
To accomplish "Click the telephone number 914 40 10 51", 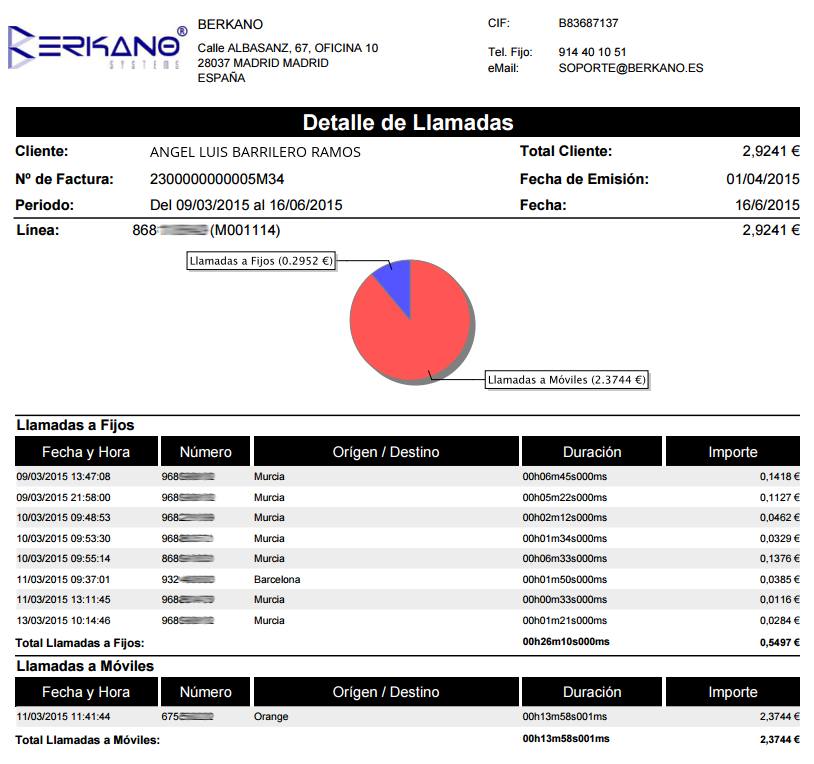I will tap(593, 52).
